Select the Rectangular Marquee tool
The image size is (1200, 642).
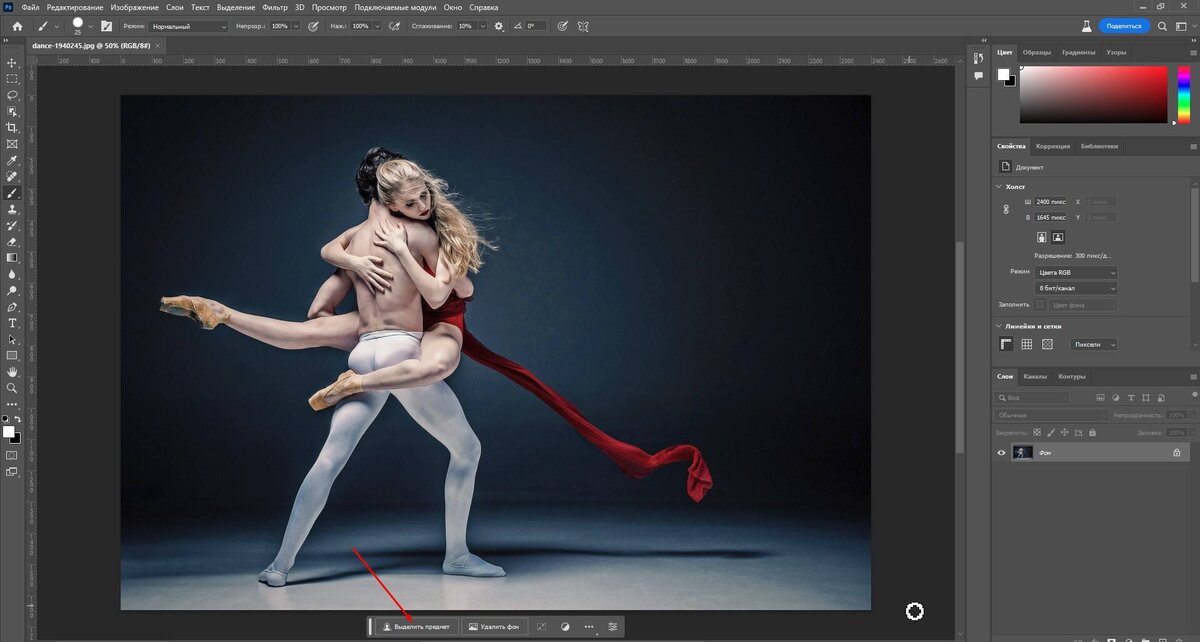point(12,78)
